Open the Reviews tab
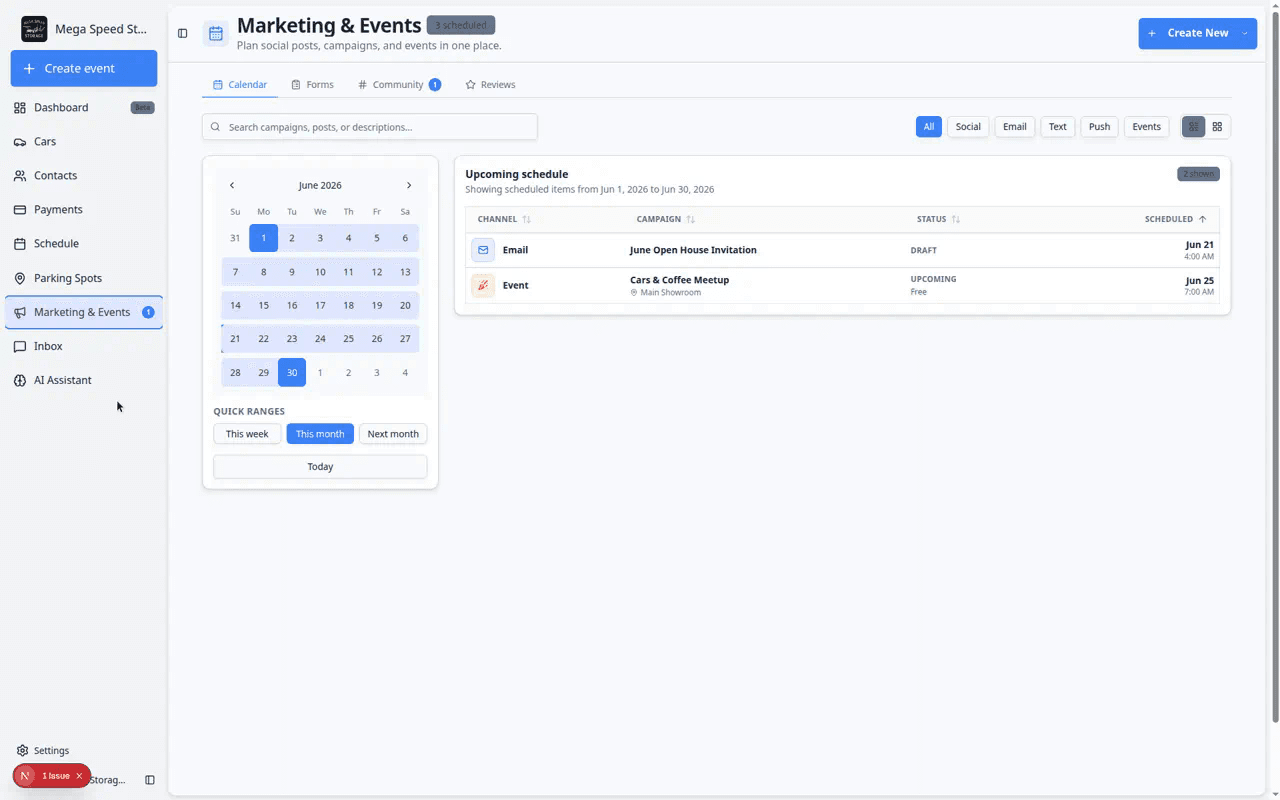 tap(490, 85)
